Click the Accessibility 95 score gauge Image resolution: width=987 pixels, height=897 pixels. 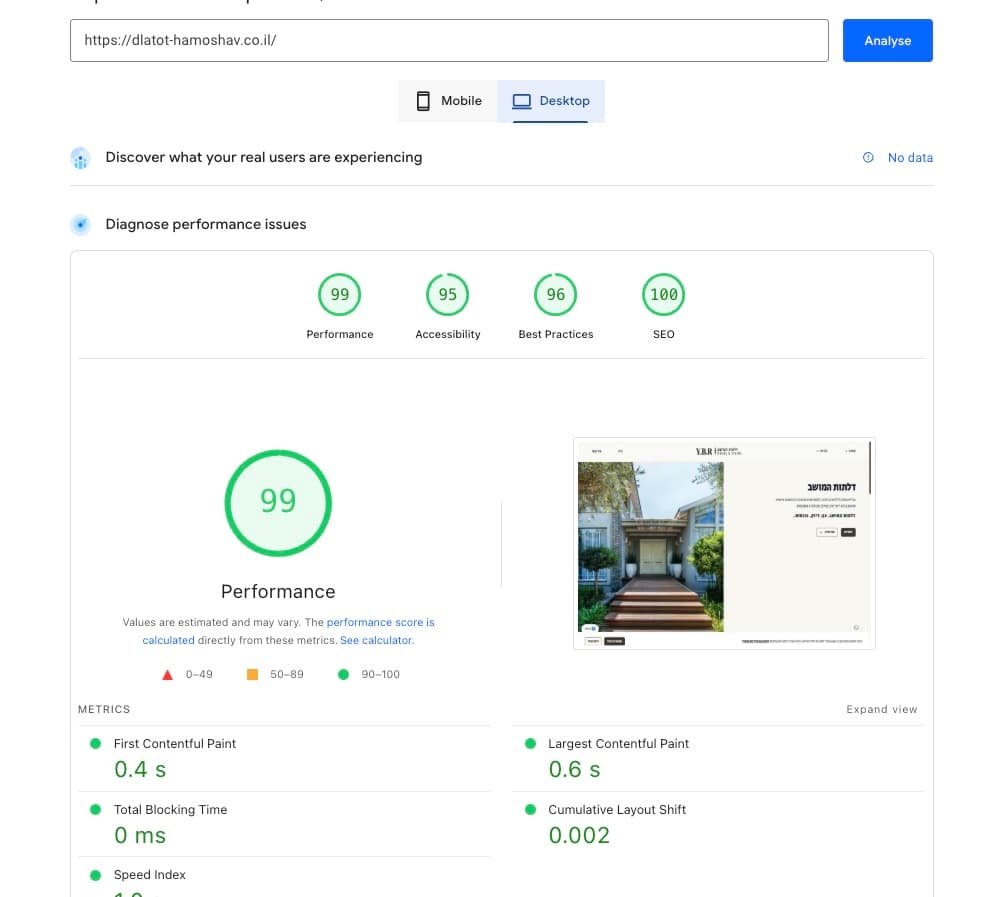point(447,294)
